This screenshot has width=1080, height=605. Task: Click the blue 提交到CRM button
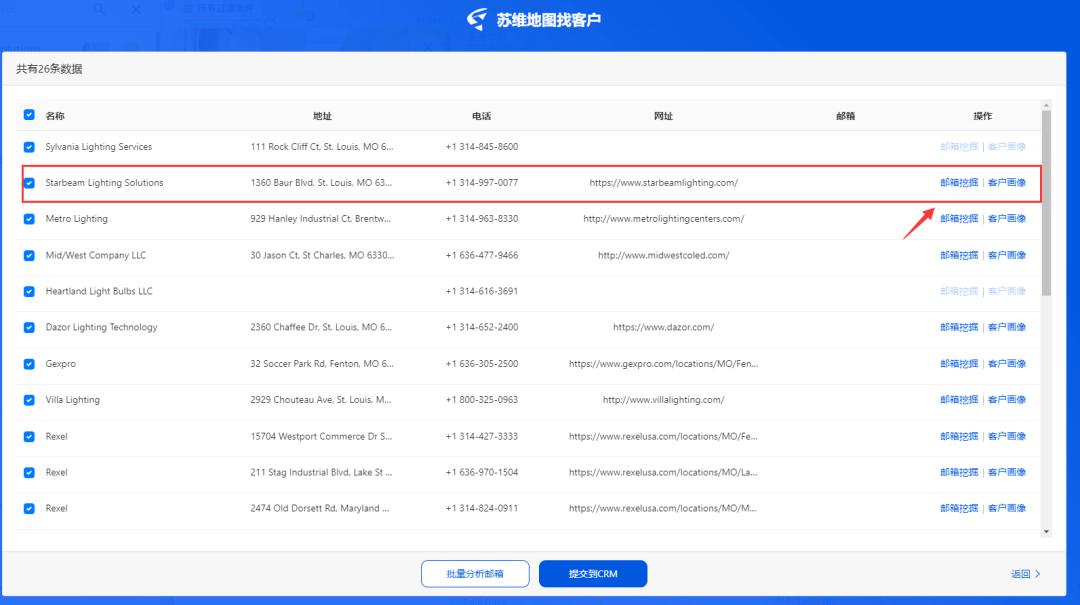[x=592, y=573]
